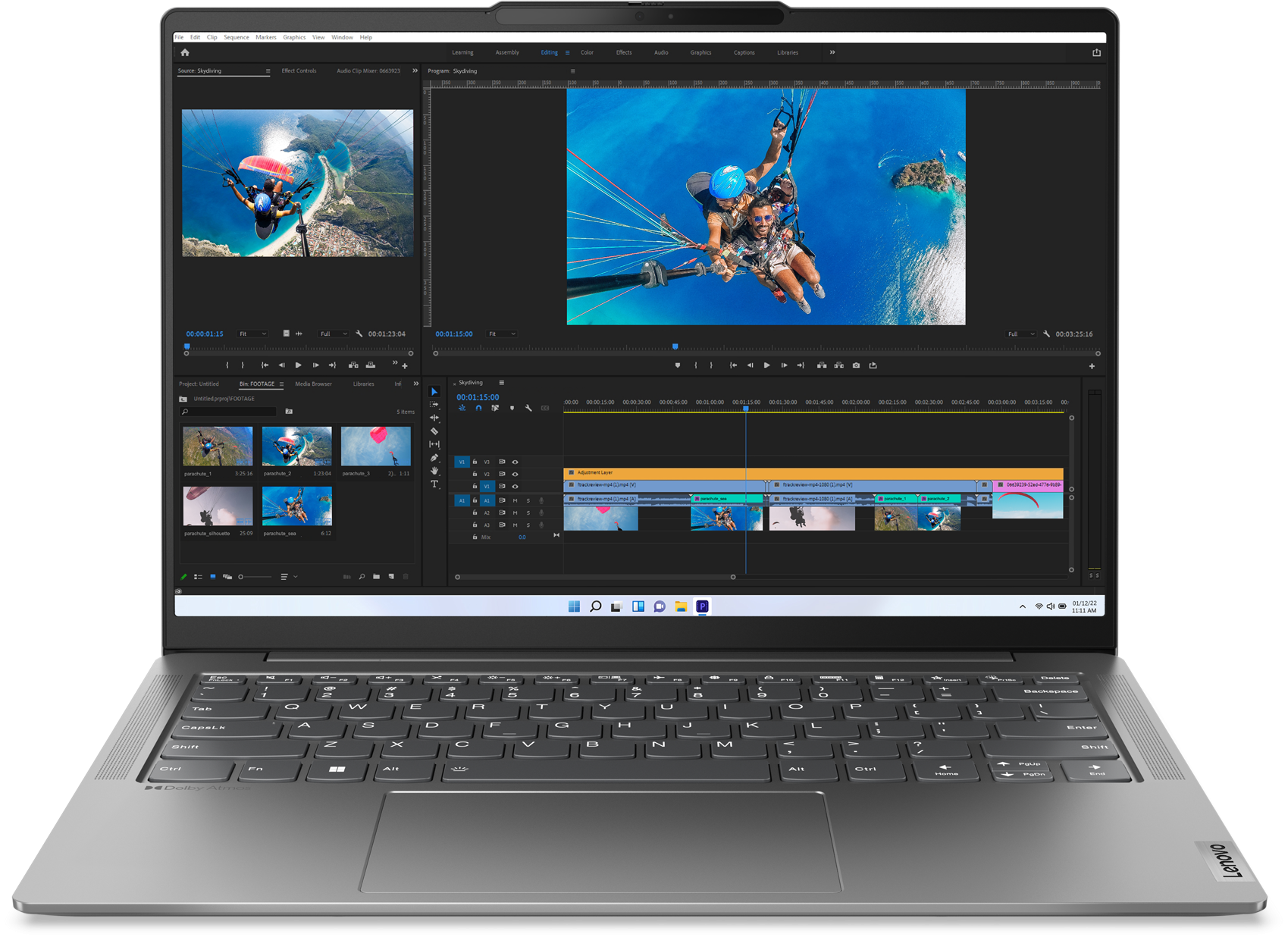Select the Type tool
This screenshot has width=1288, height=937.
(434, 484)
